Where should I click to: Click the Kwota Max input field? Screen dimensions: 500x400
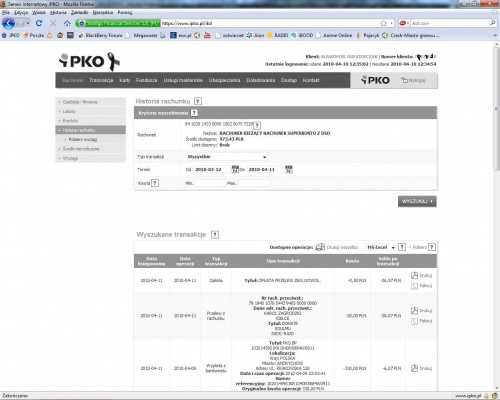point(254,183)
